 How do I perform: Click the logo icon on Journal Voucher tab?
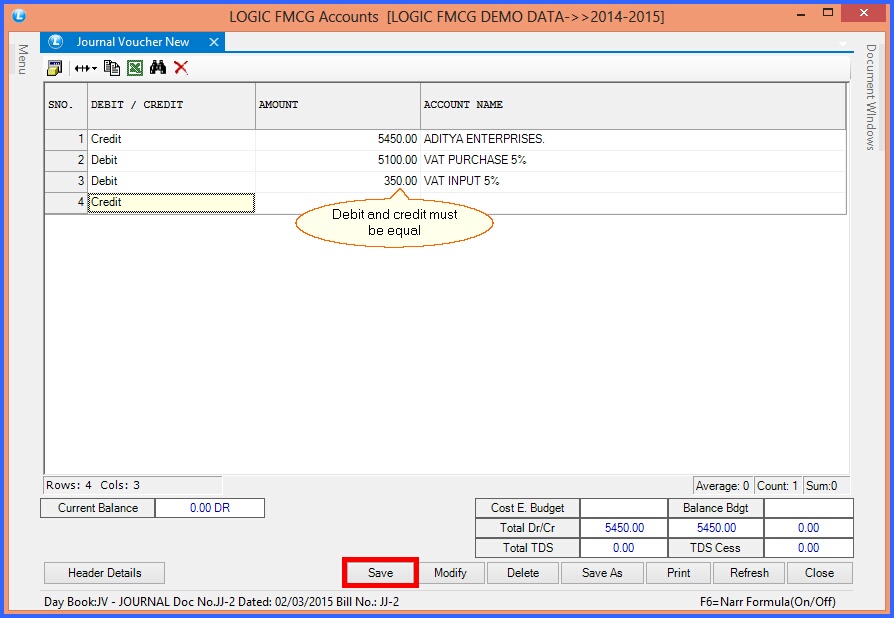point(55,42)
